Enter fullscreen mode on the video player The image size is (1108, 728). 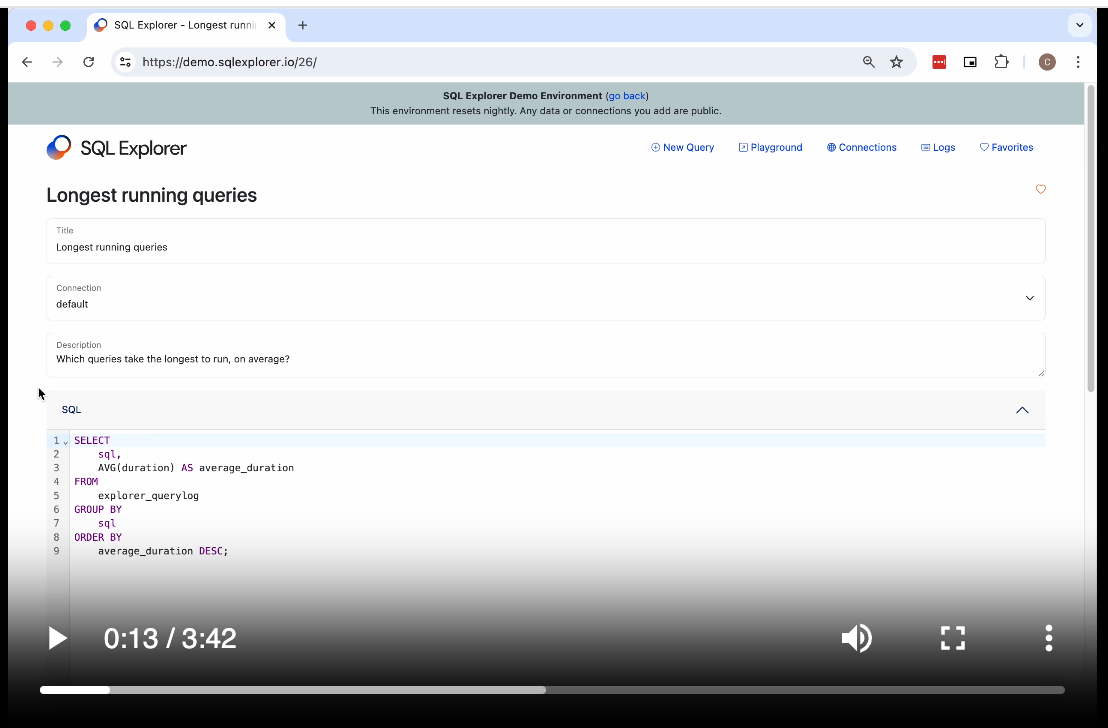point(952,637)
